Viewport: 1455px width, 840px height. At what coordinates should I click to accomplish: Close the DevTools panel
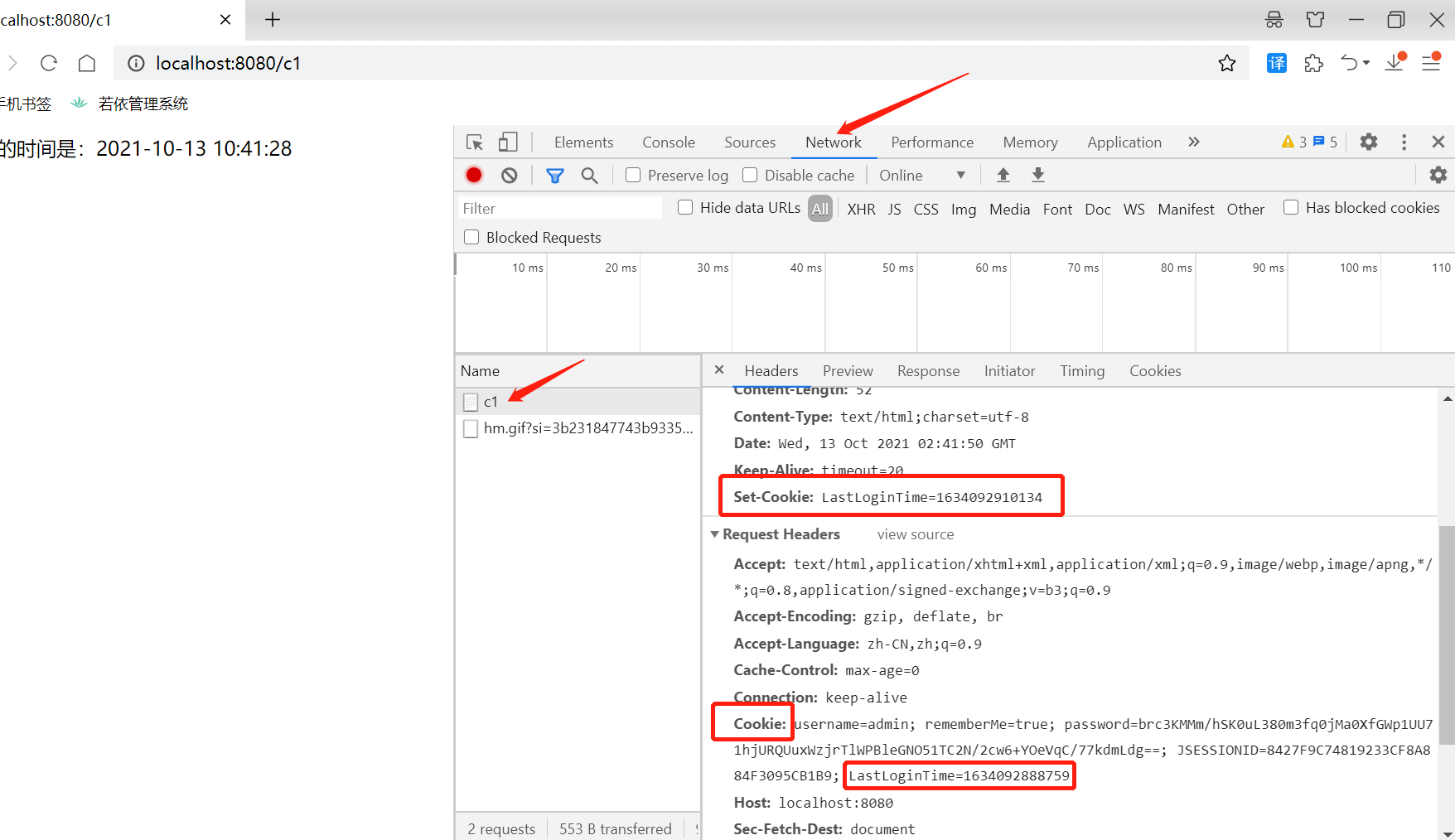(x=1438, y=142)
